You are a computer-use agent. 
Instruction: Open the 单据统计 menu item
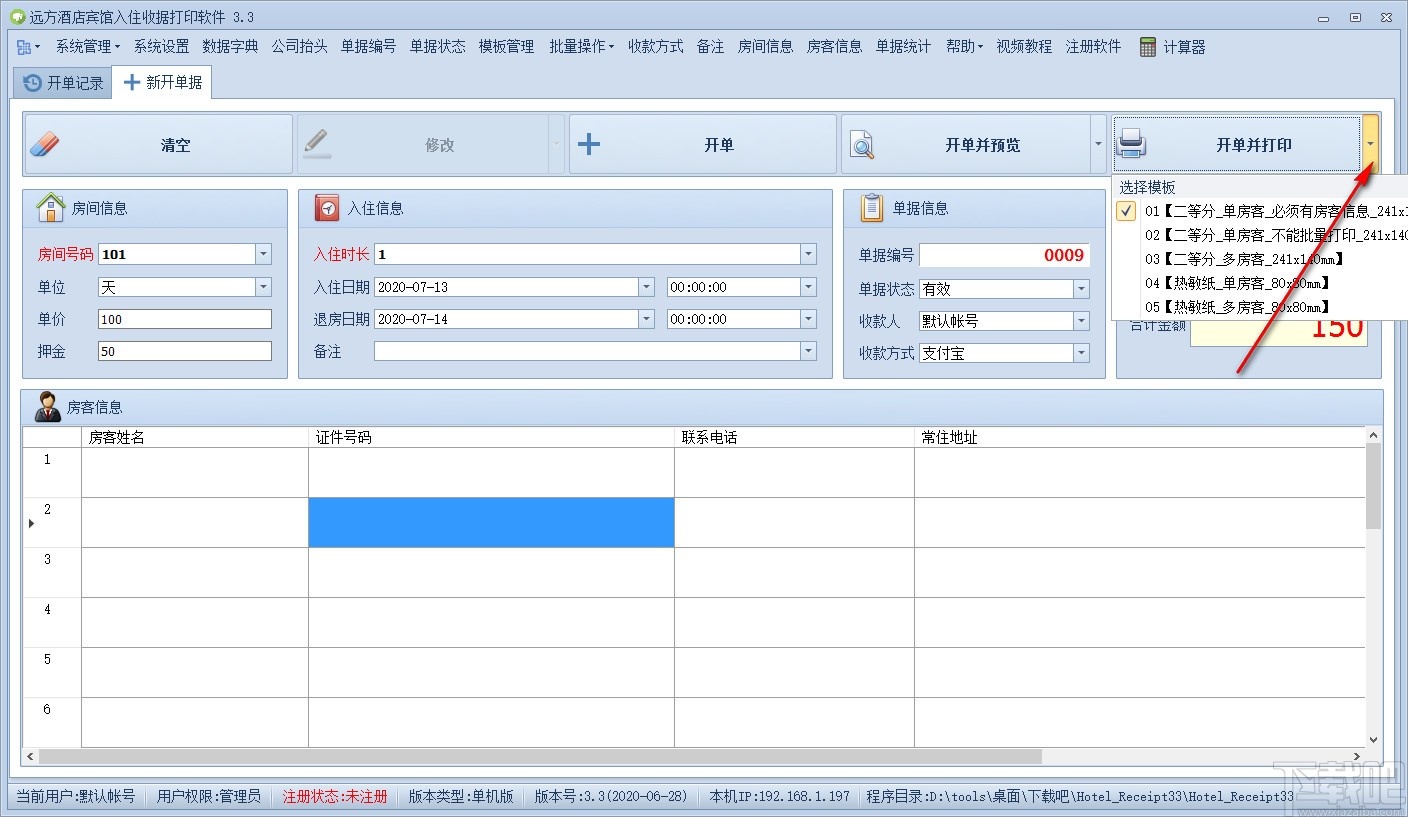tap(903, 46)
